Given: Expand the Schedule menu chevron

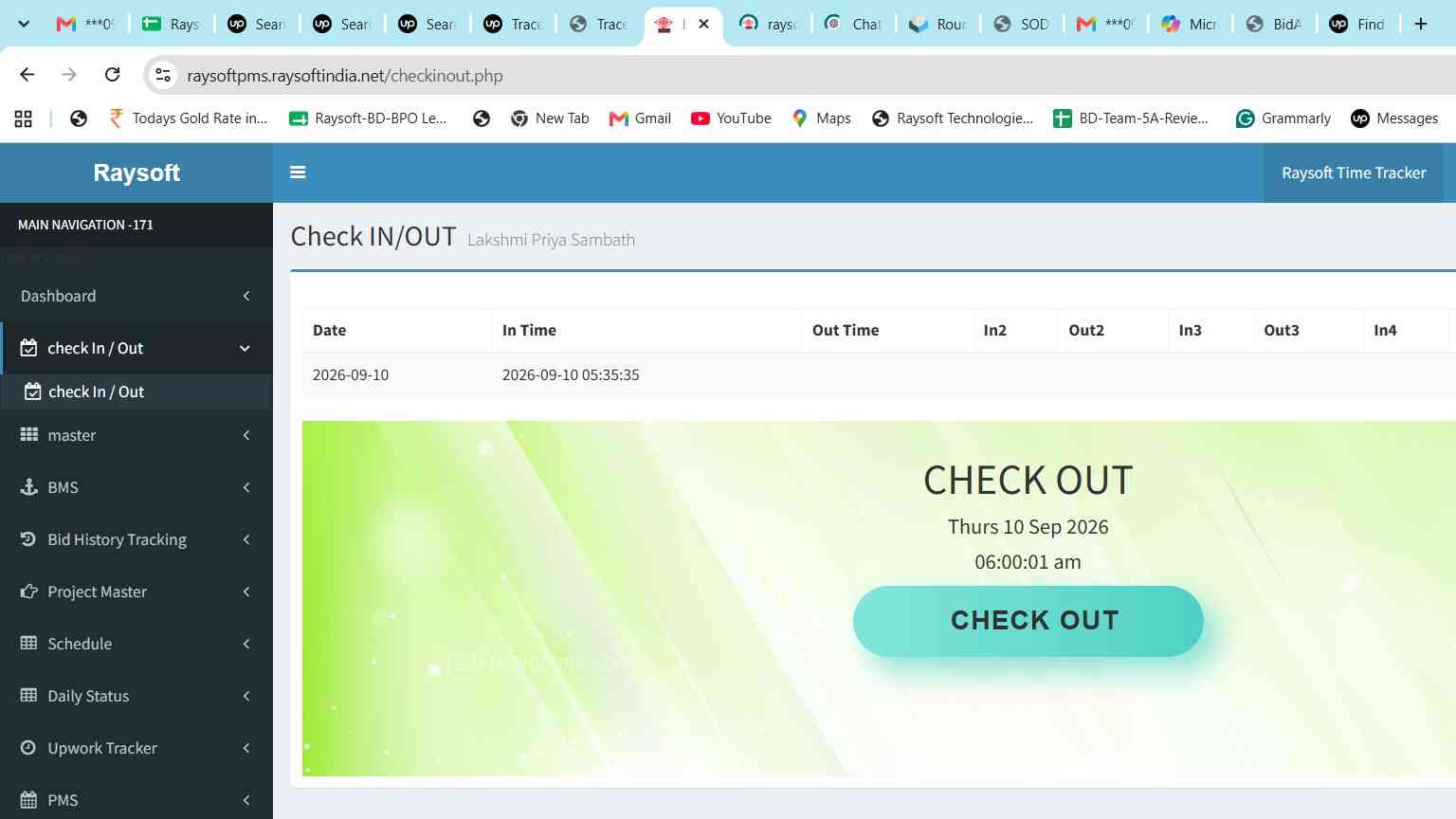Looking at the screenshot, I should (246, 644).
